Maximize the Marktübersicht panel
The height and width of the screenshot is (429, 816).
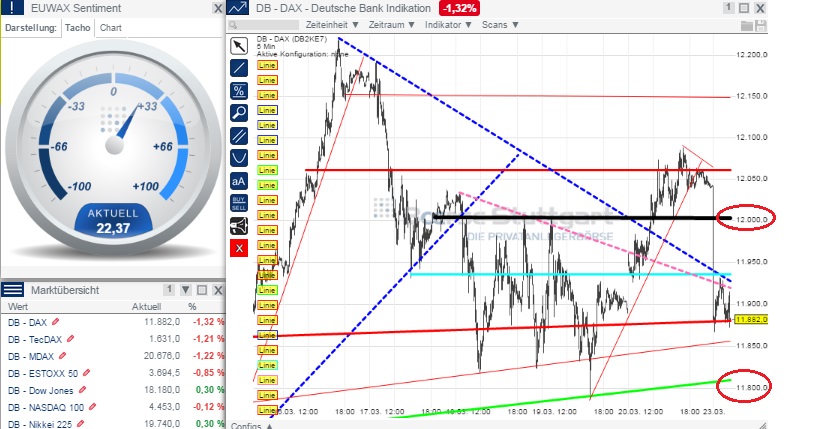(x=202, y=290)
